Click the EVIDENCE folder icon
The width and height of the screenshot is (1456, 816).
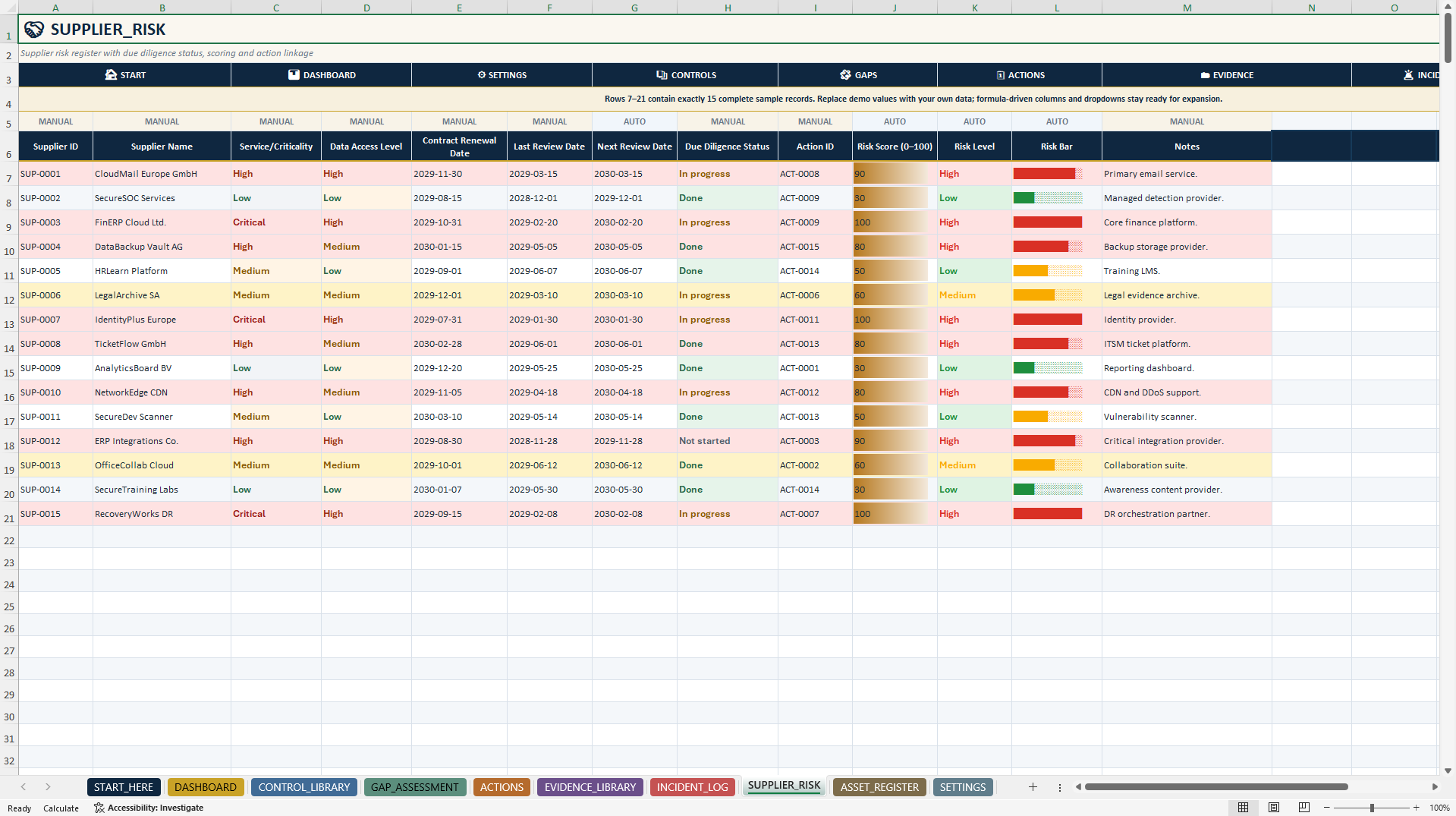[1205, 75]
